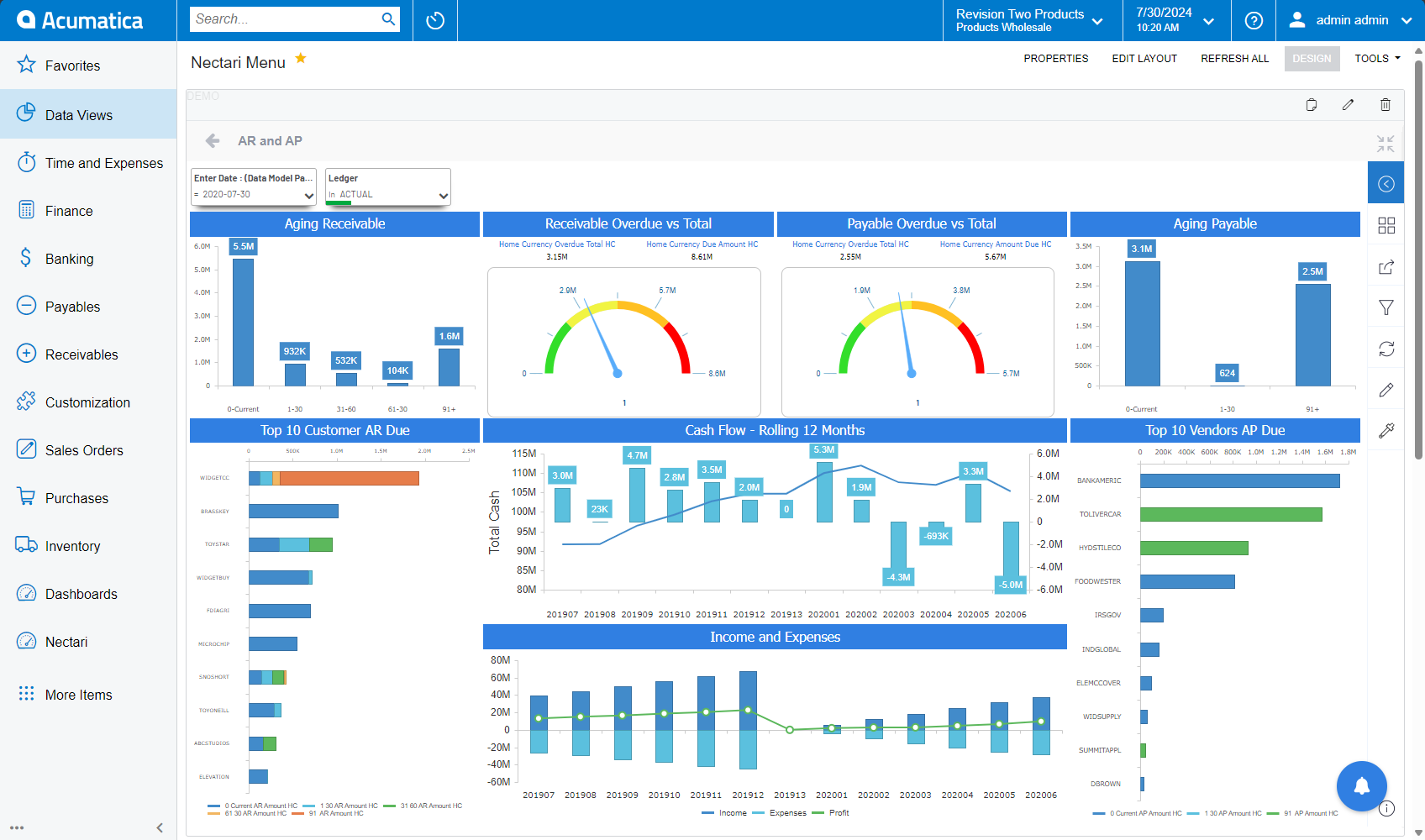Screen dimensions: 1425x840
Task: Go back using the arrow beside AR and AP
Action: tap(213, 141)
